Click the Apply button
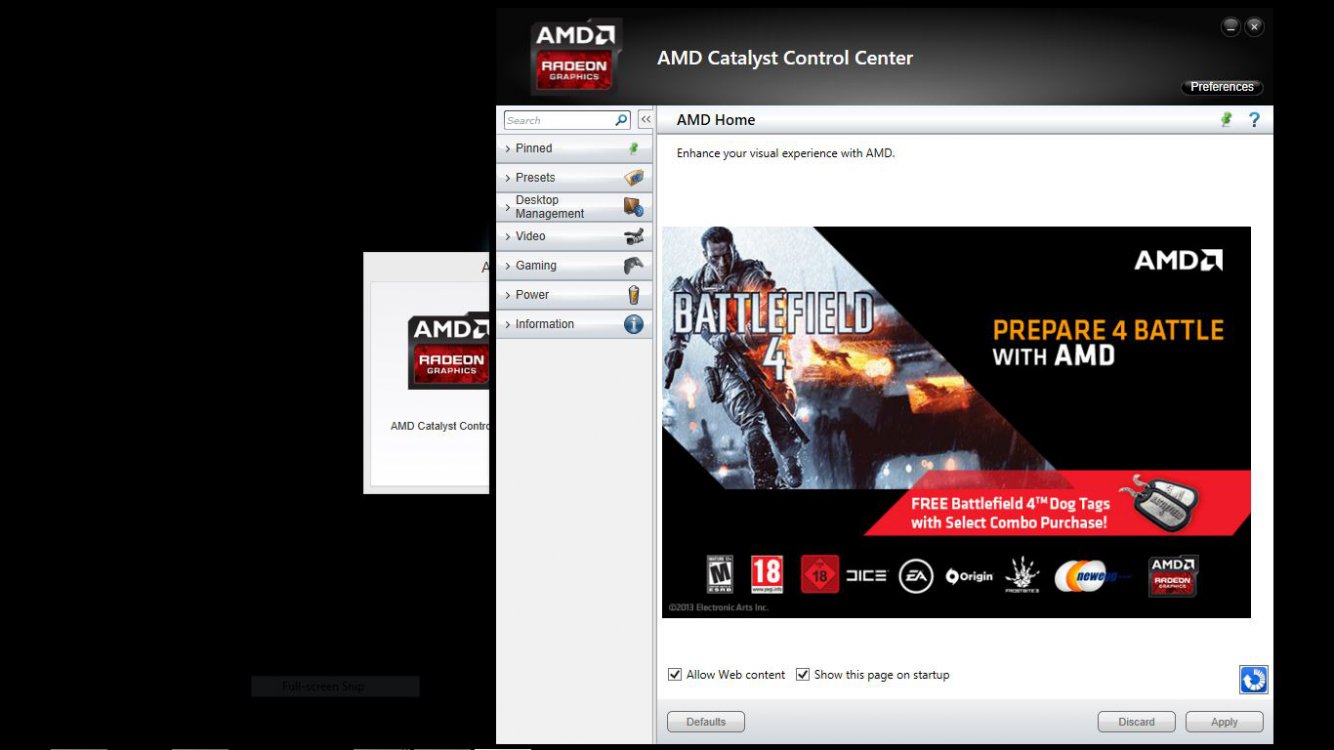 point(1224,722)
